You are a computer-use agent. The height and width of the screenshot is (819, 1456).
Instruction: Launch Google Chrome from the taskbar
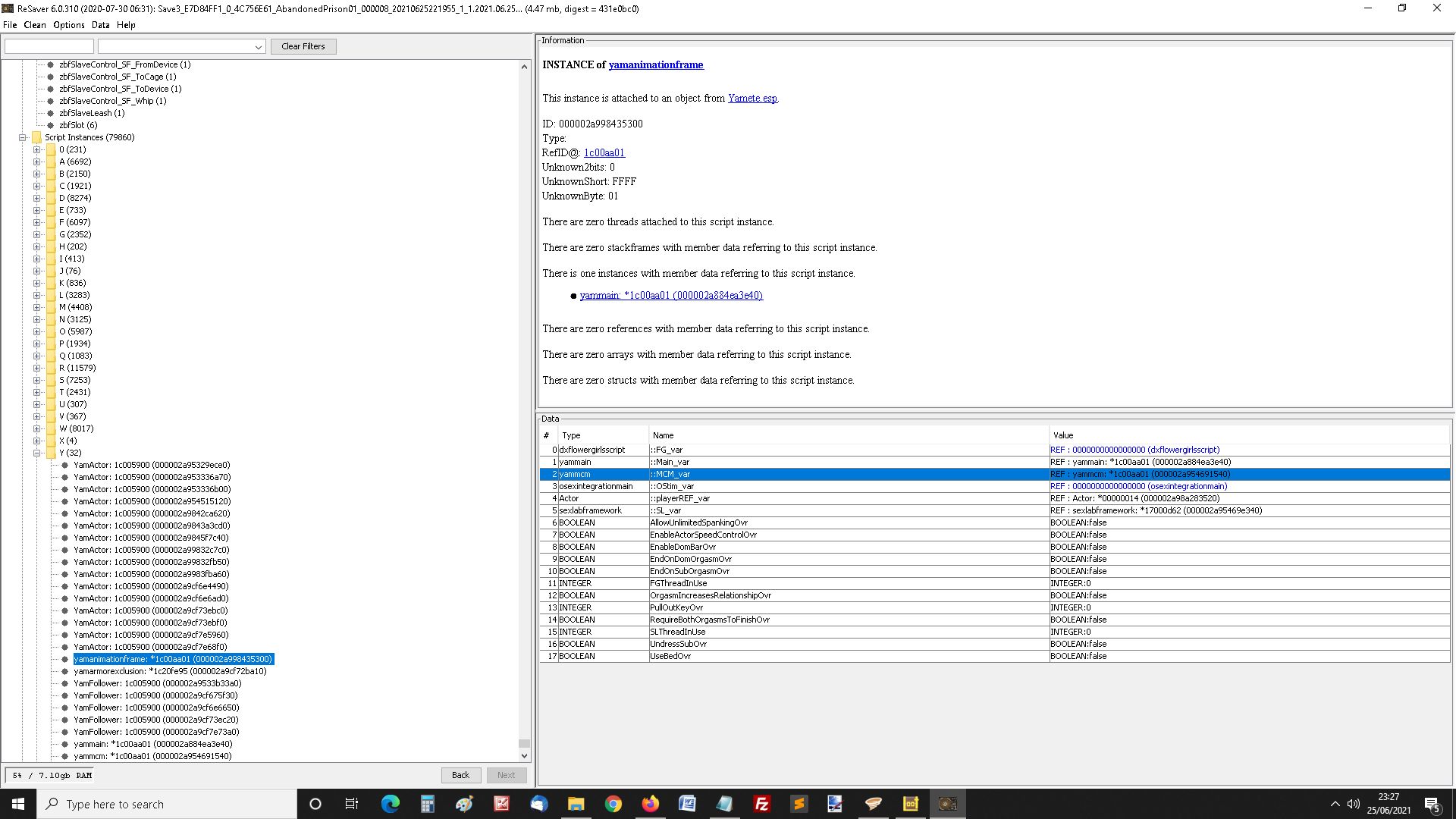pos(613,804)
